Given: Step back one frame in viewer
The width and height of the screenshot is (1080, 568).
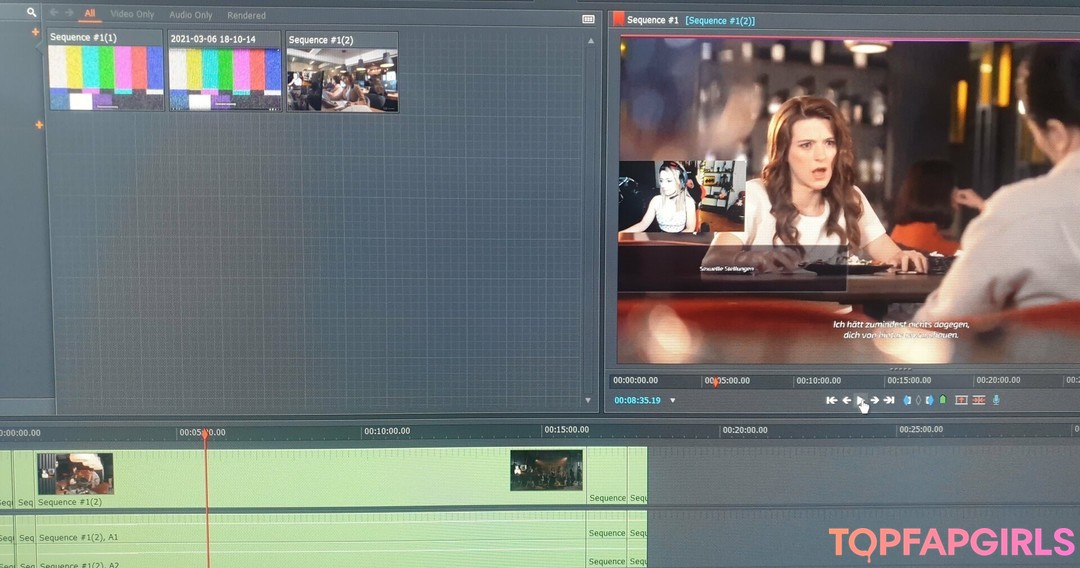Looking at the screenshot, I should tap(846, 400).
